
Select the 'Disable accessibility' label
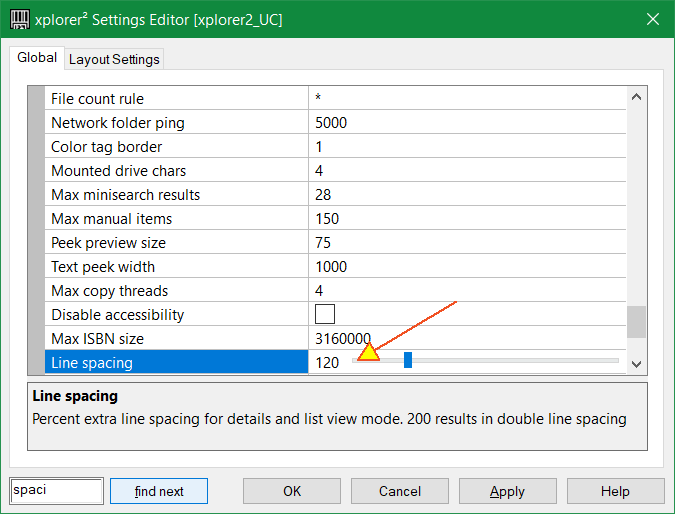coord(118,315)
